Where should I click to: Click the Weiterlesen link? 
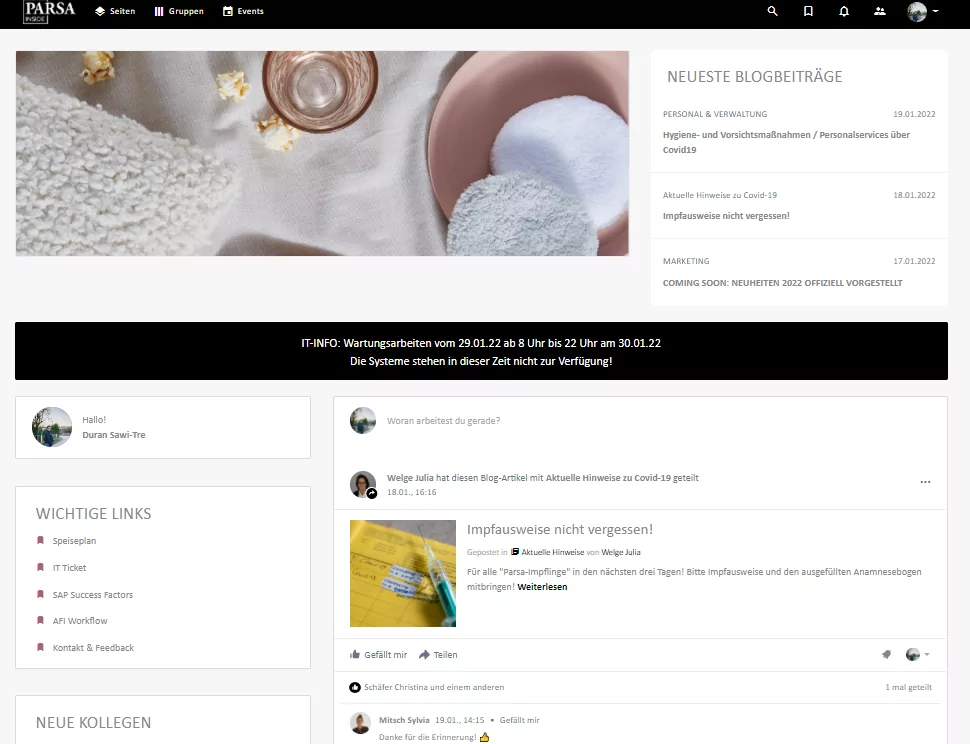(542, 587)
